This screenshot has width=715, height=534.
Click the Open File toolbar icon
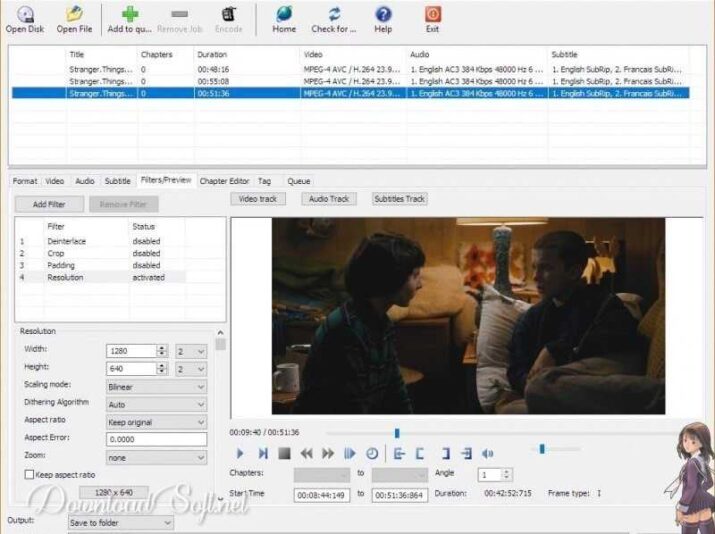74,20
